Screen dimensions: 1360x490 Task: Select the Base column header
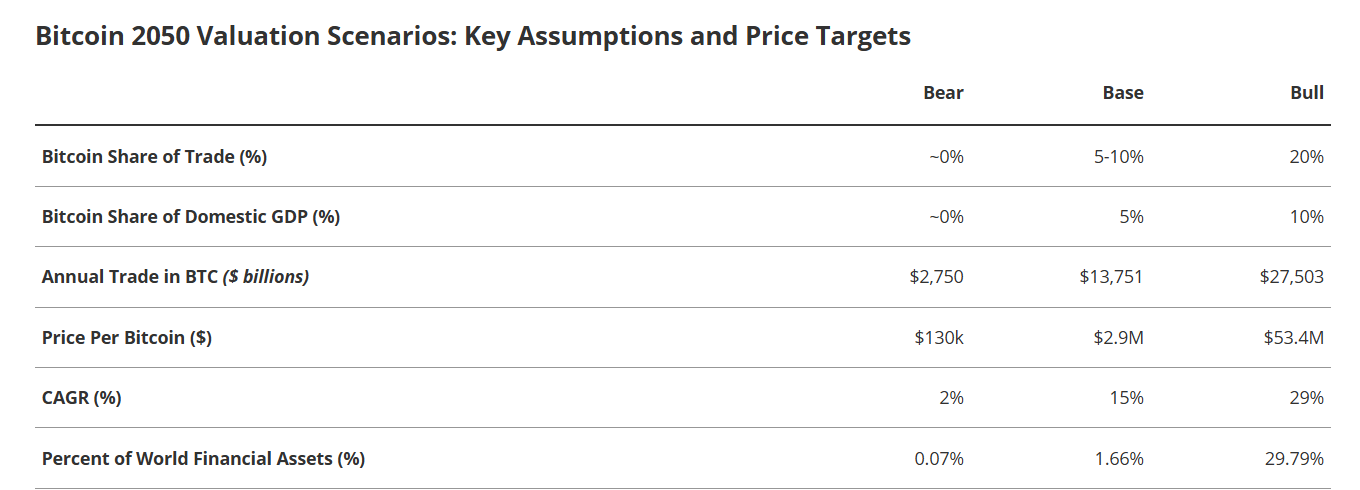(x=1123, y=93)
